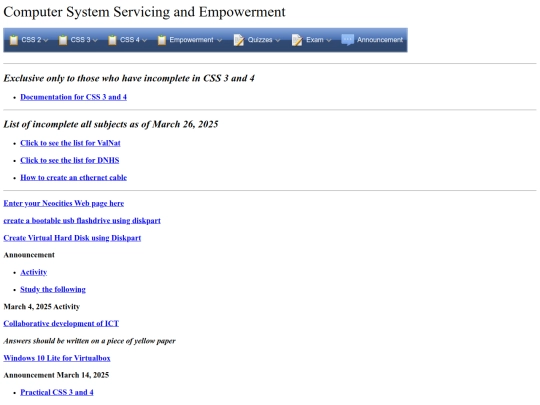Open the Exam menu label
Screen dimensions: 540x405
tap(315, 40)
